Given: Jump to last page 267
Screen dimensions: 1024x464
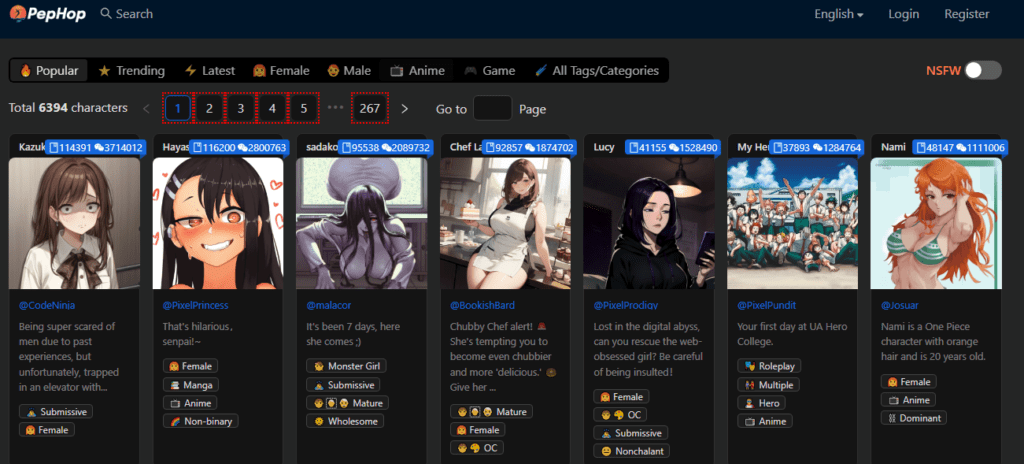Looking at the screenshot, I should point(370,108).
